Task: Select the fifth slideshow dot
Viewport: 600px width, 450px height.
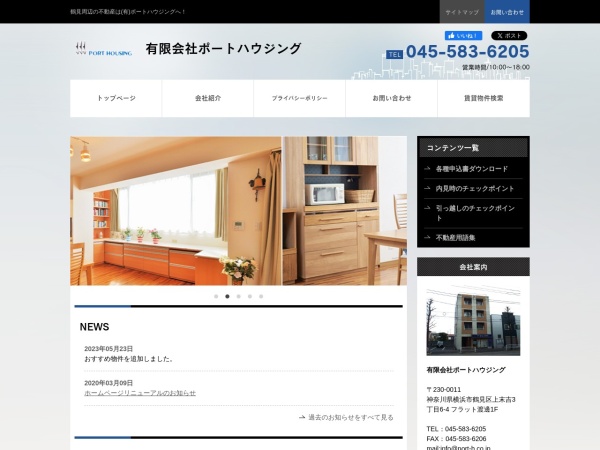Action: click(261, 296)
